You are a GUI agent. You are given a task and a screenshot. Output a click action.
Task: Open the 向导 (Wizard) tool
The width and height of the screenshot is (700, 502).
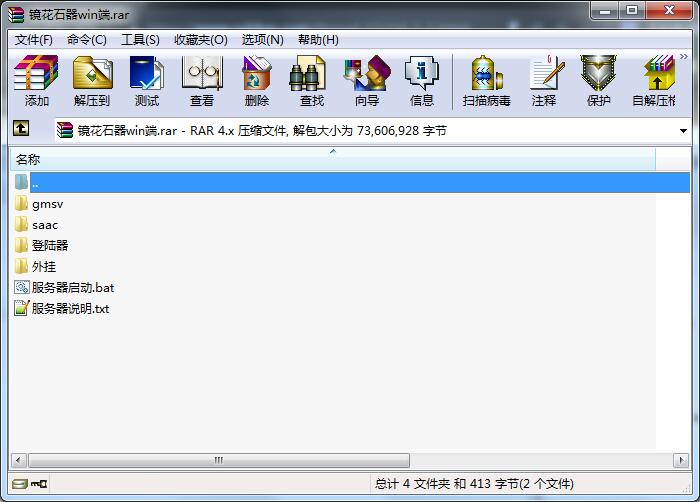[x=367, y=81]
